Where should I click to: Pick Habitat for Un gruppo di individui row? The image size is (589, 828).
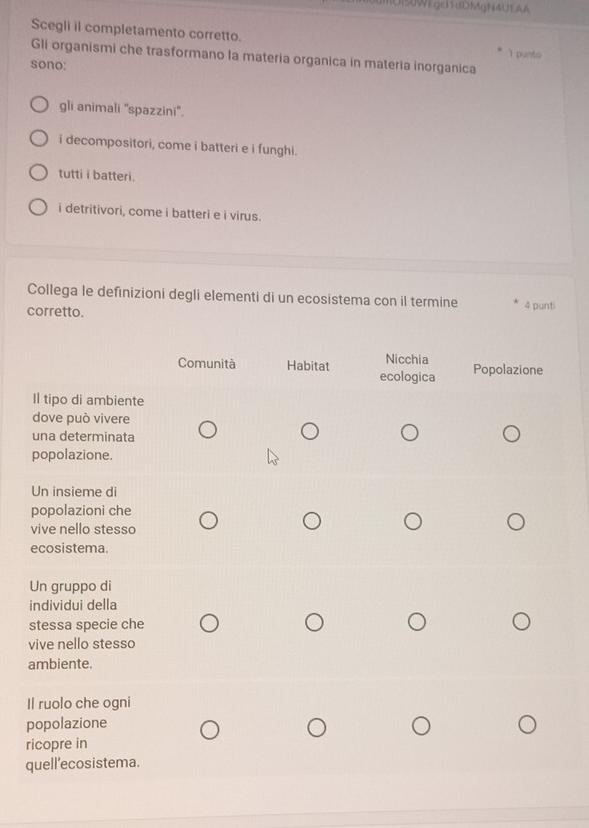click(314, 623)
